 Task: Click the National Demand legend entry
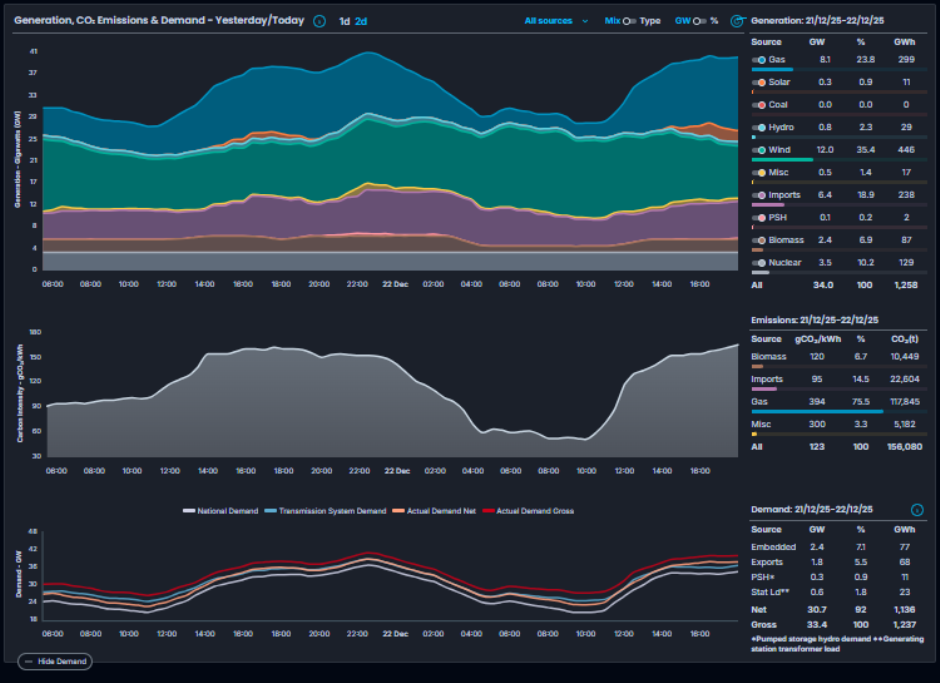tap(220, 511)
